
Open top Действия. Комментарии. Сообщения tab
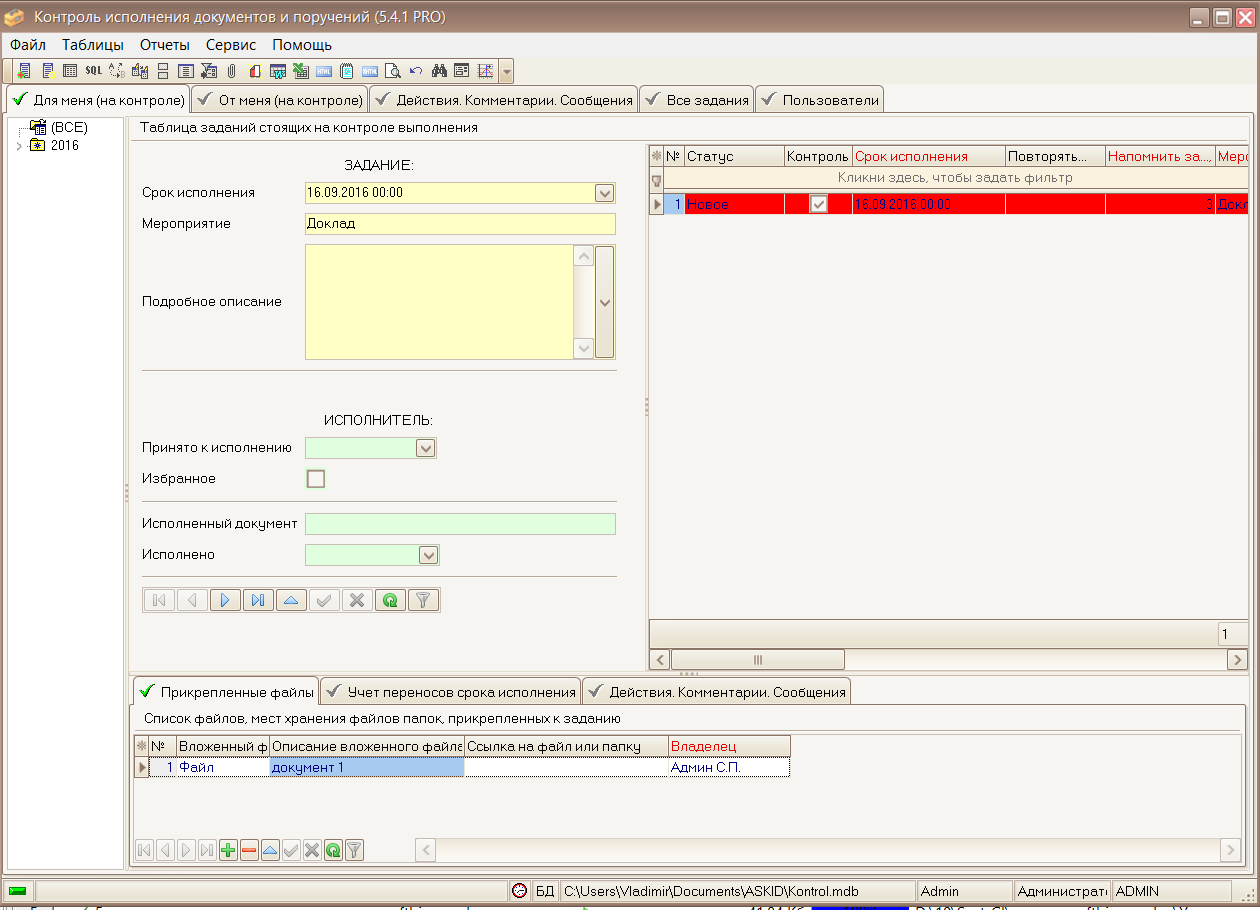(x=503, y=100)
